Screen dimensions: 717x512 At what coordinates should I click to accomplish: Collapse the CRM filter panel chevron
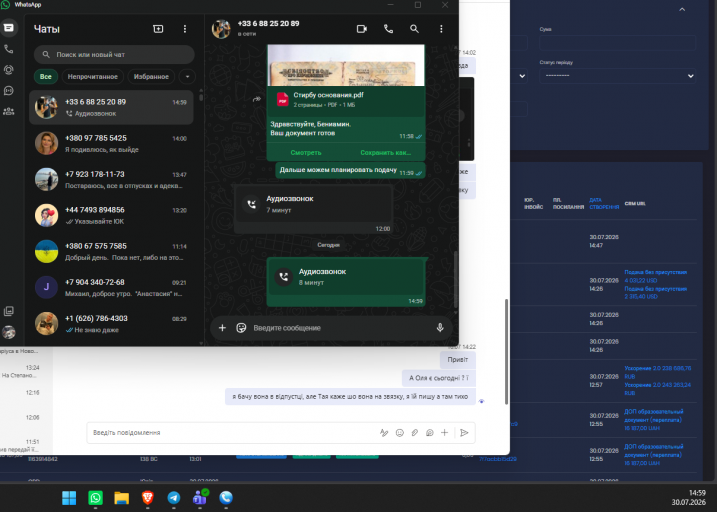pyautogui.click(x=682, y=9)
